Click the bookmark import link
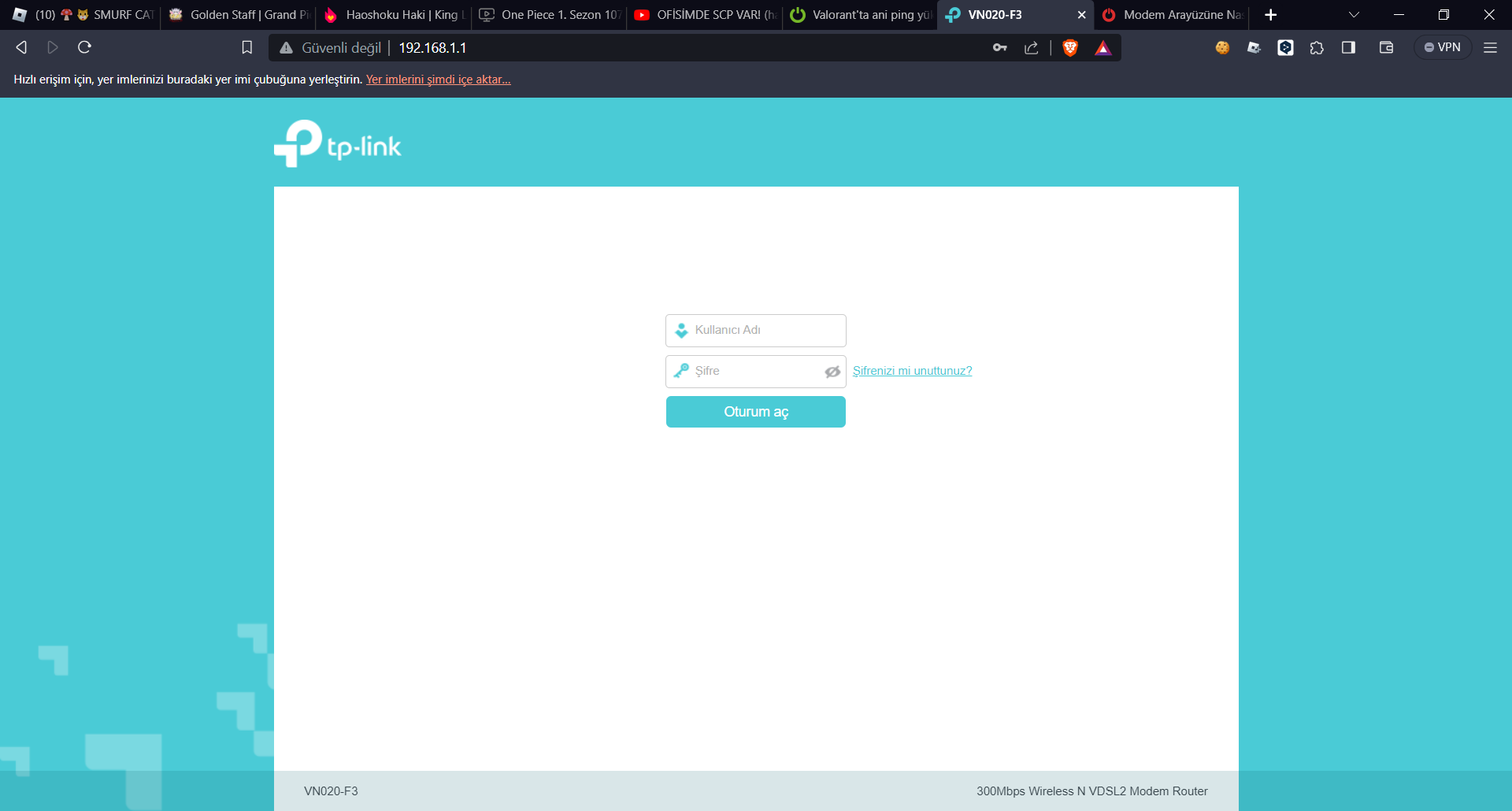The width and height of the screenshot is (1512, 811). [438, 80]
